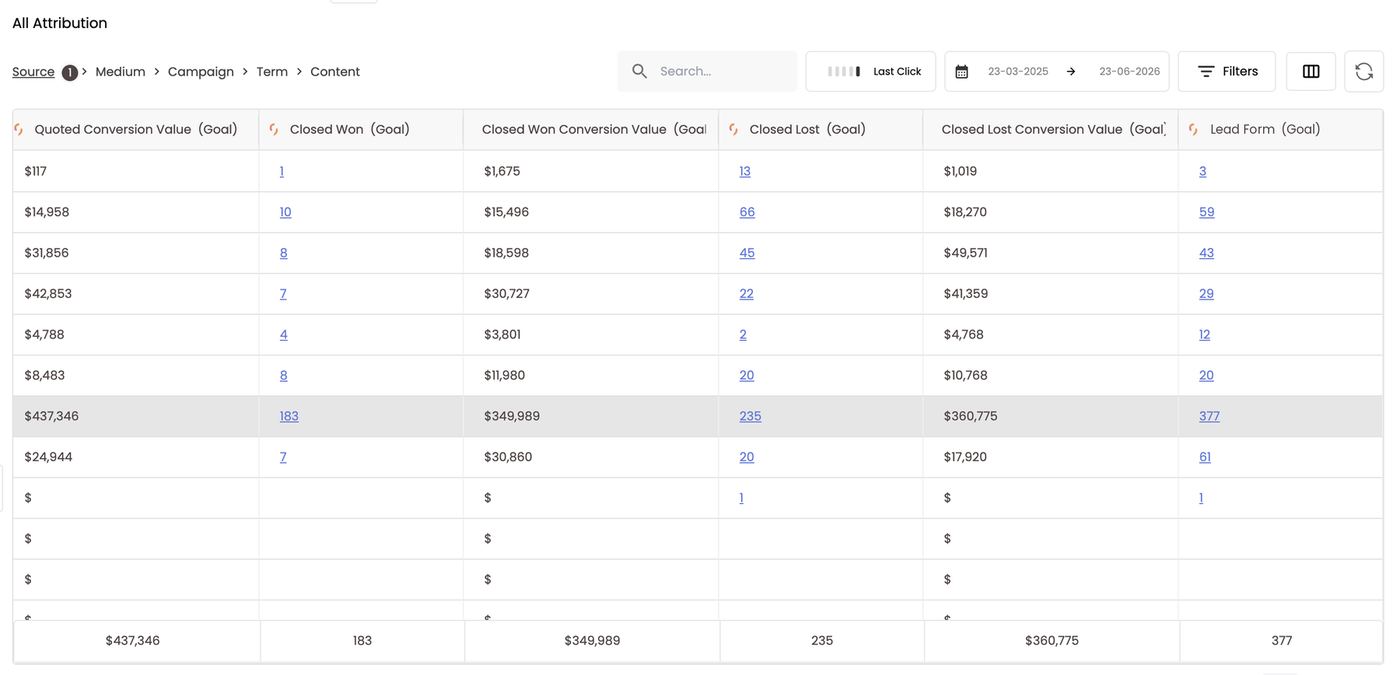The height and width of the screenshot is (675, 1400).
Task: Open Closed Won link 7 in $42,853 row
Action: click(283, 294)
